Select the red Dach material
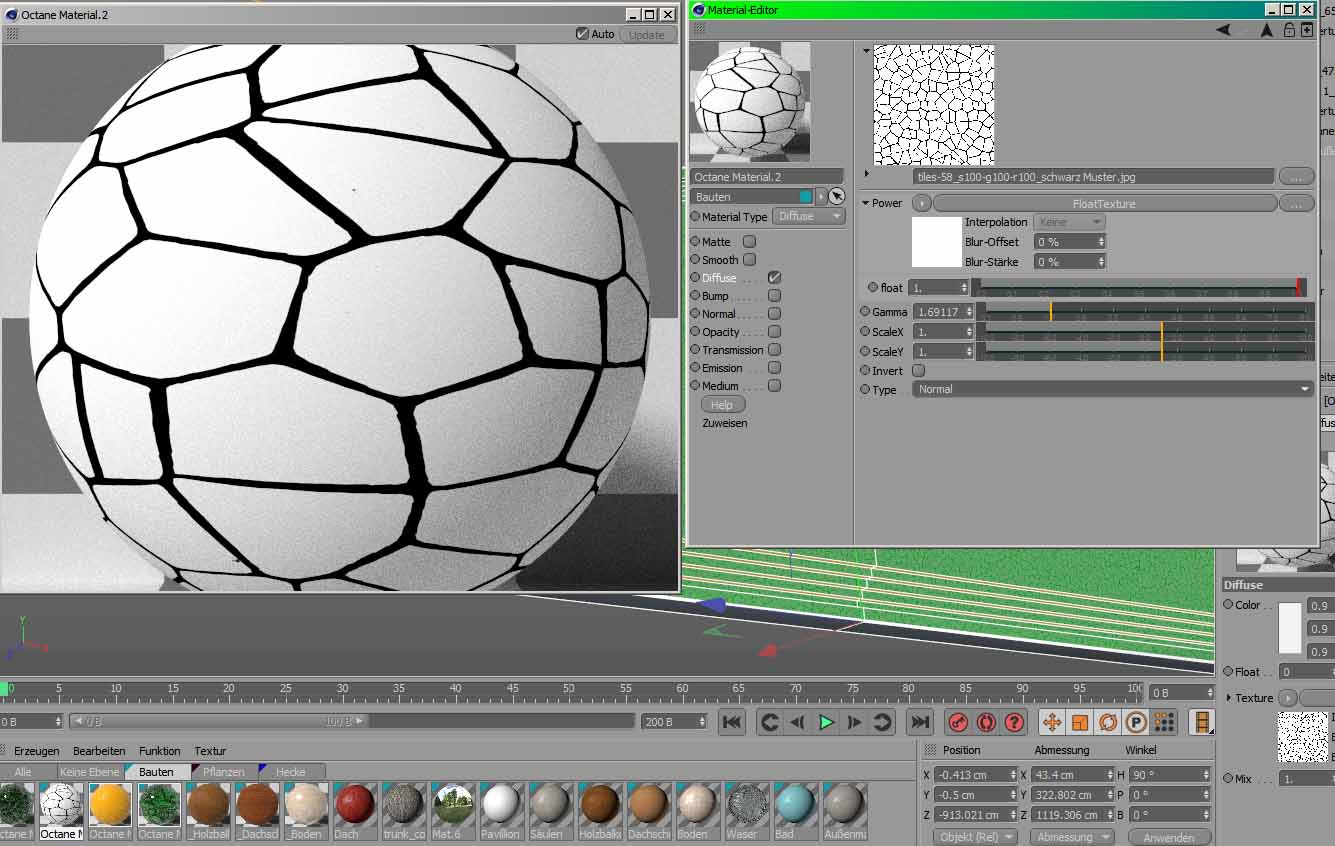Viewport: 1335px width, 846px height. [354, 804]
